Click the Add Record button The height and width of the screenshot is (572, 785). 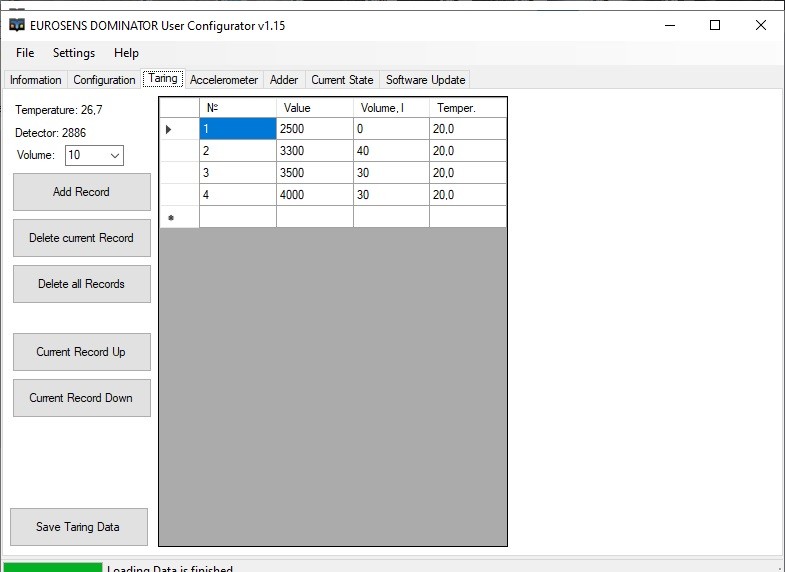(x=82, y=192)
